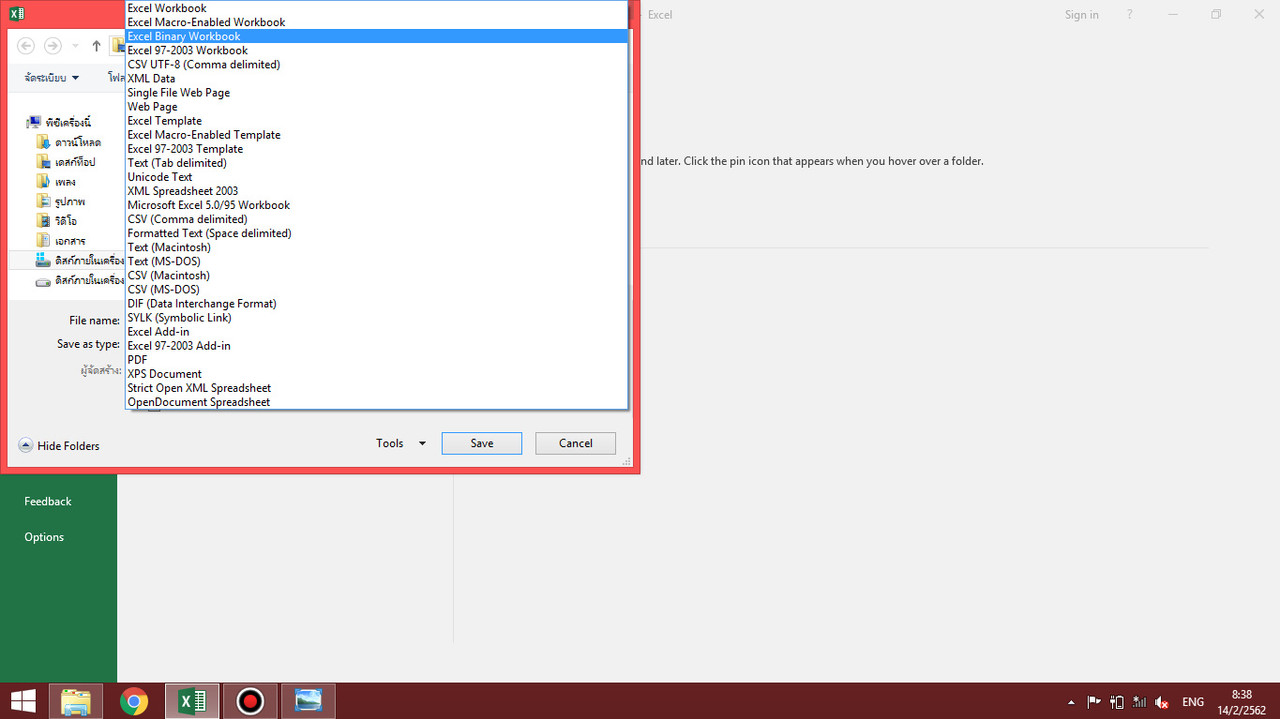
Task: Go up one folder level with the Up arrow
Action: coord(96,46)
